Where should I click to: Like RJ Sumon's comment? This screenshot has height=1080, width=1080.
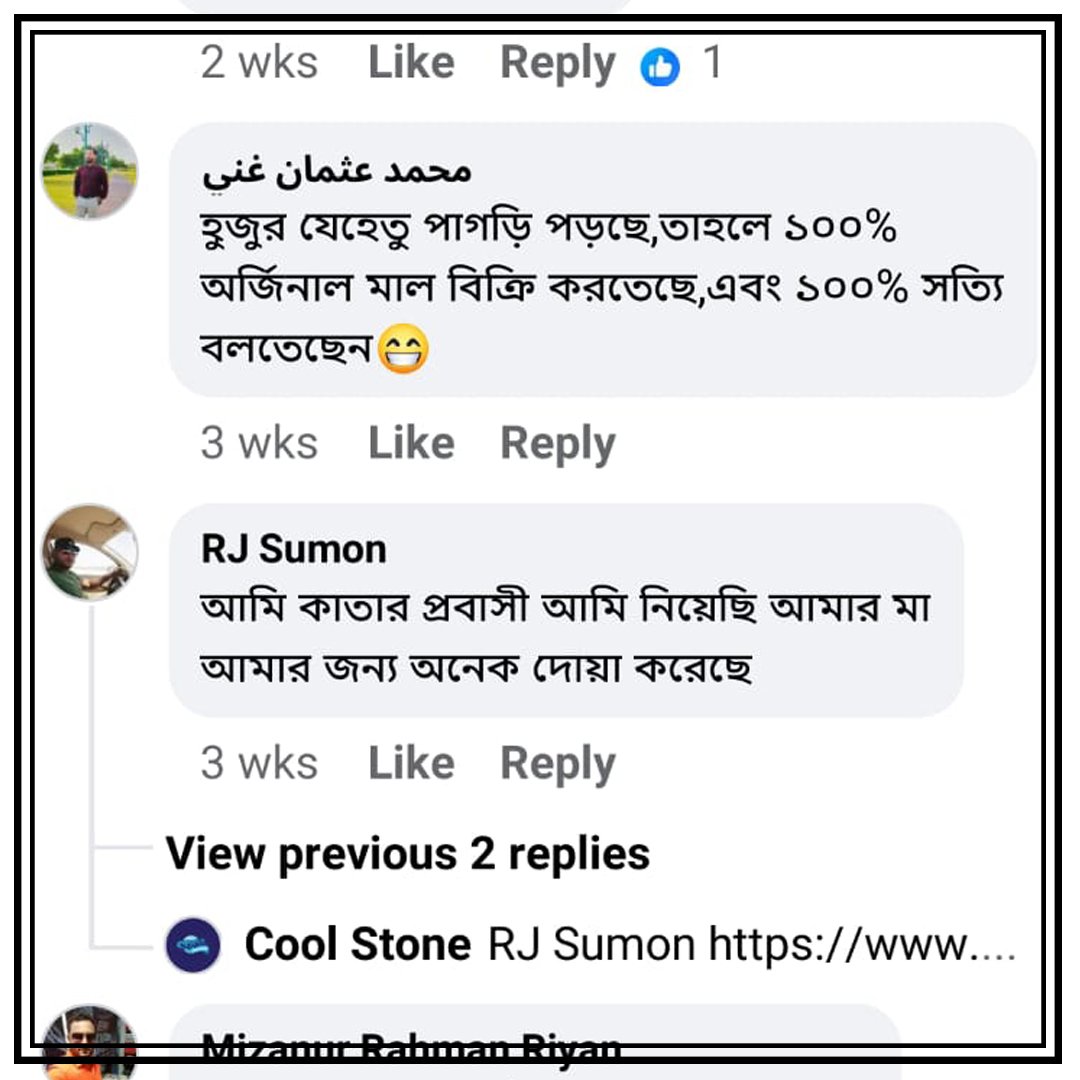tap(413, 762)
